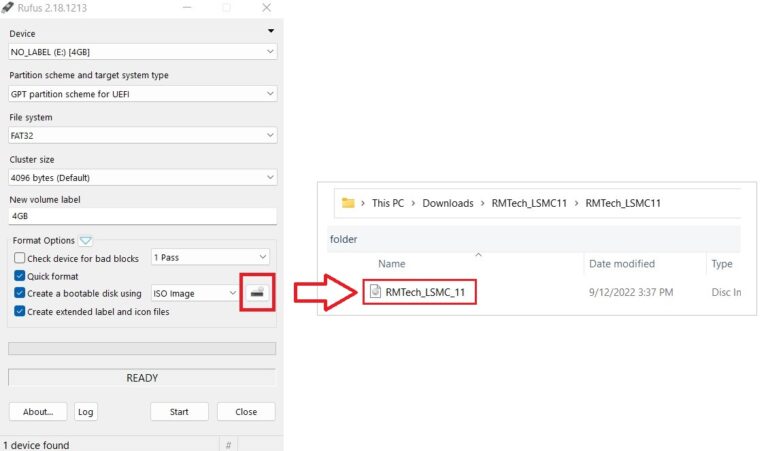Click the 1 device found status text
Image resolution: width=768 pixels, height=451 pixels.
[x=36, y=445]
